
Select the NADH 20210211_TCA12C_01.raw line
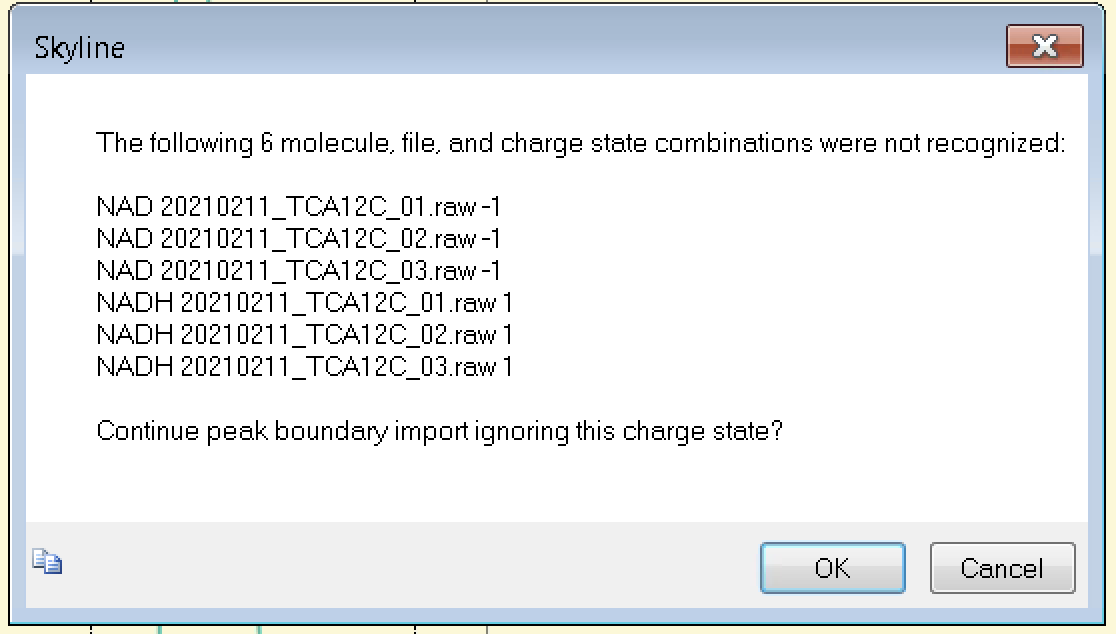click(304, 303)
